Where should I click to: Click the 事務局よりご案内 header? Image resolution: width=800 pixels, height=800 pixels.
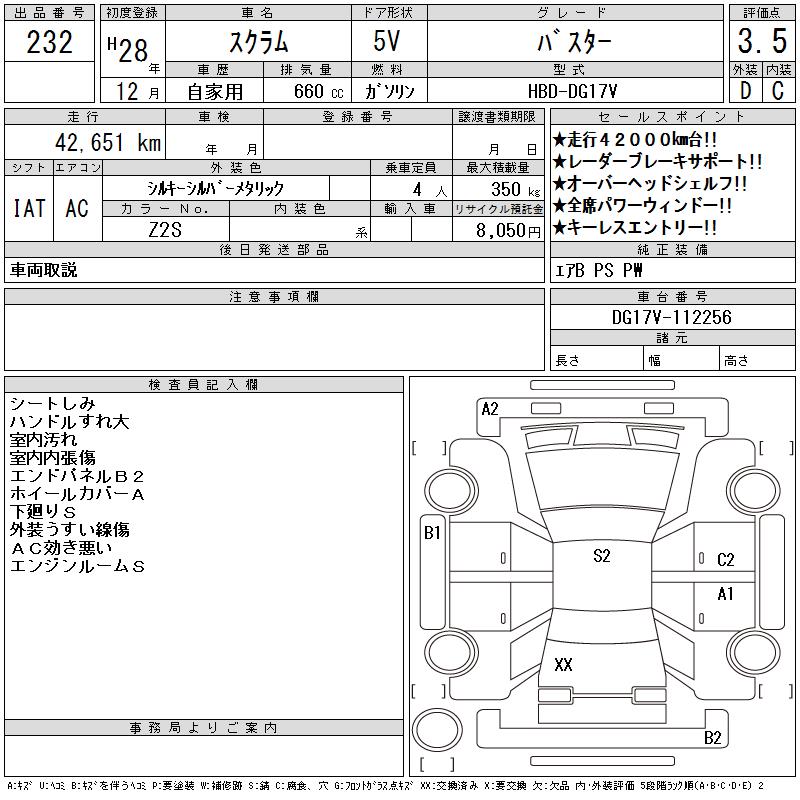click(x=204, y=728)
